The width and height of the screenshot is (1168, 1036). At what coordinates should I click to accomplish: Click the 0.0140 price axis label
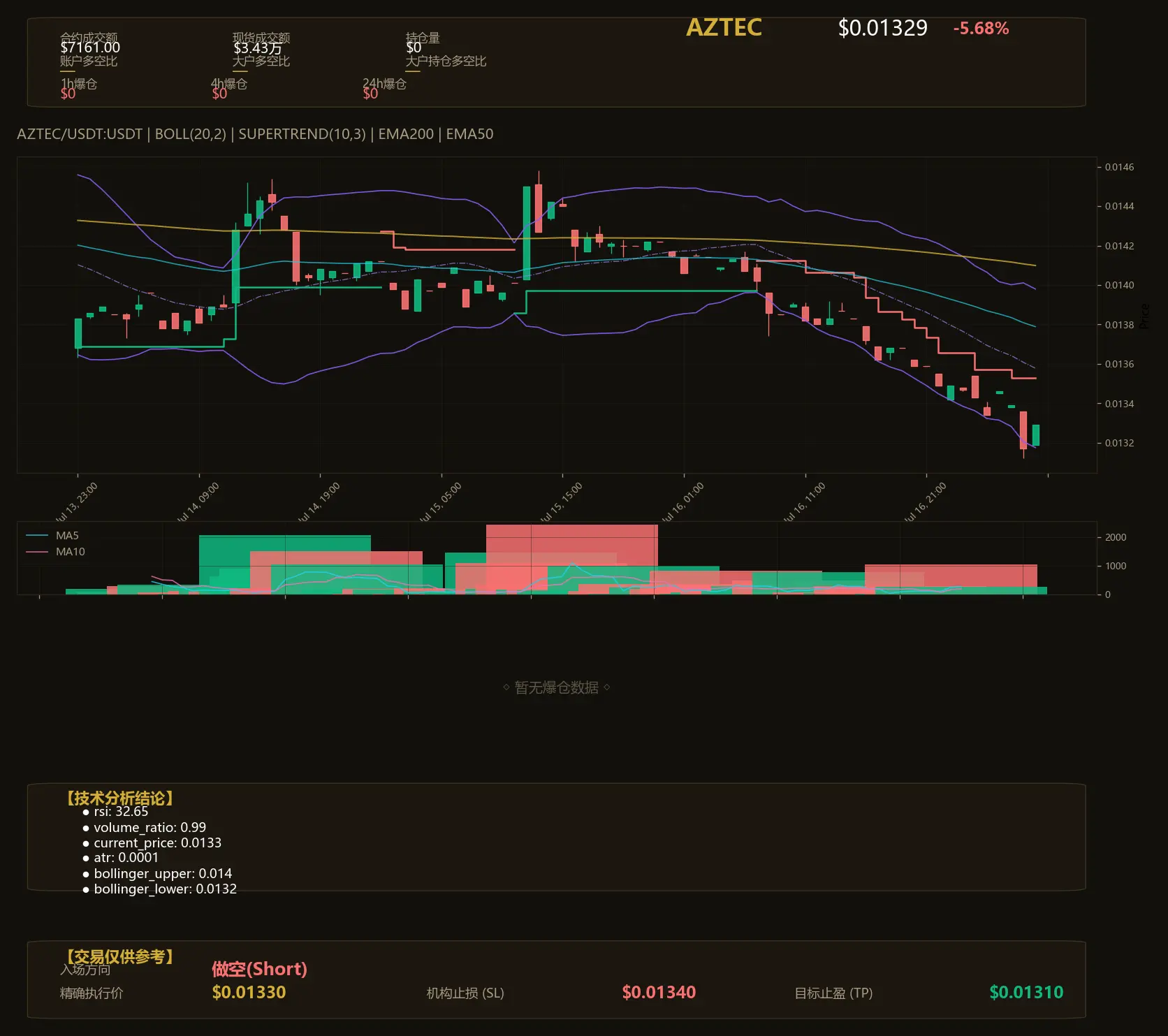pos(1119,285)
